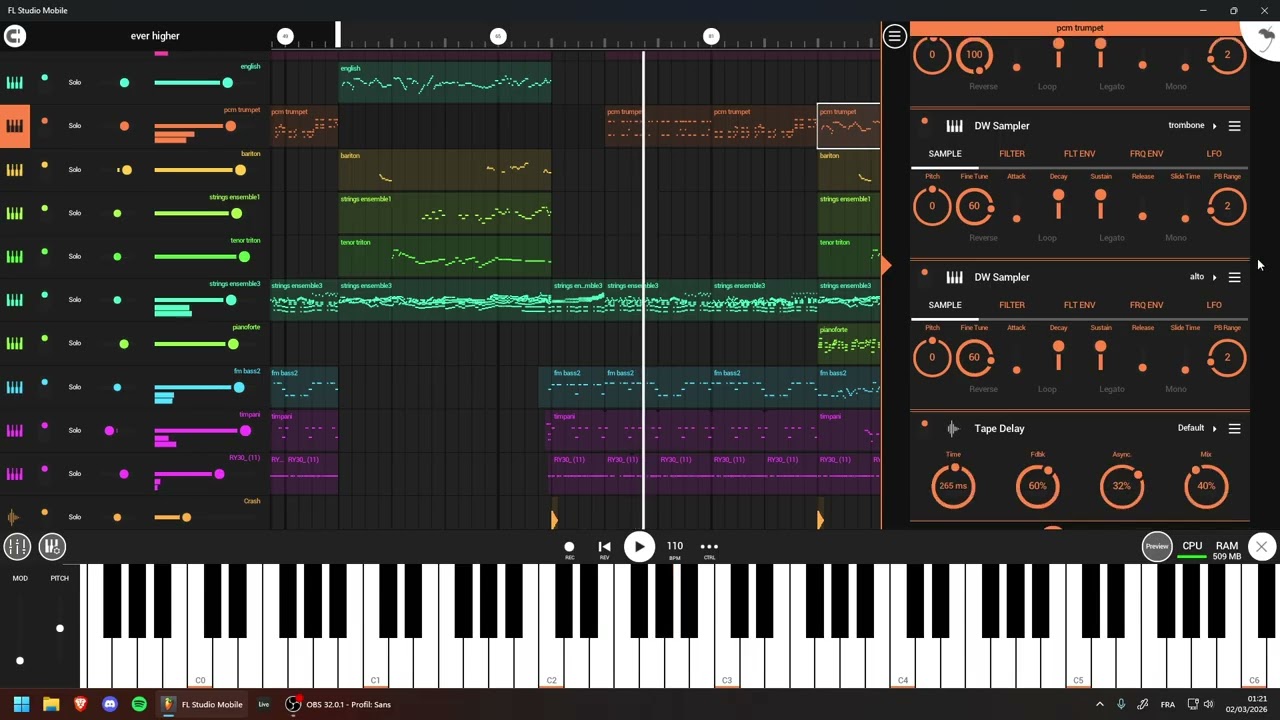Mute the bariton track

[x=44, y=164]
